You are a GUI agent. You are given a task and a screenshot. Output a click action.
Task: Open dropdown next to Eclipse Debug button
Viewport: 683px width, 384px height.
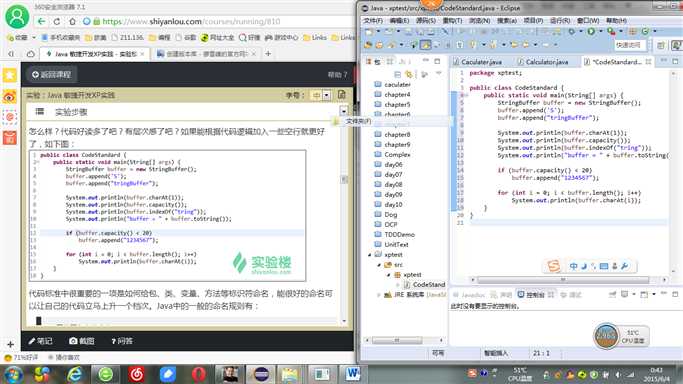tap(580, 31)
